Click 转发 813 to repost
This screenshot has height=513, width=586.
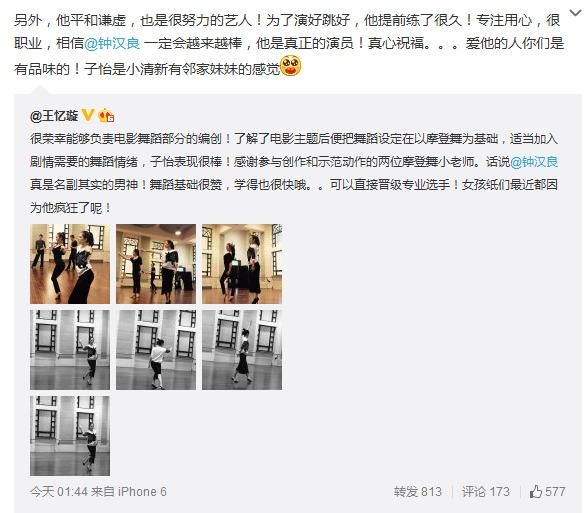[x=417, y=491]
